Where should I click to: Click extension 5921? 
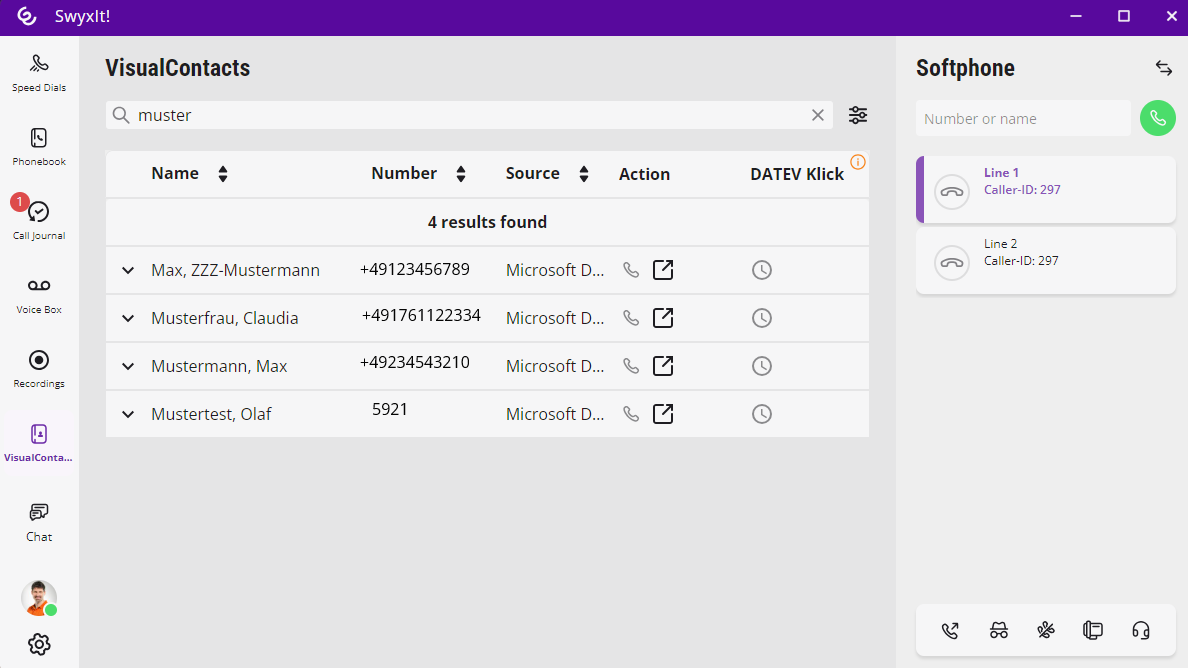pyautogui.click(x=389, y=410)
